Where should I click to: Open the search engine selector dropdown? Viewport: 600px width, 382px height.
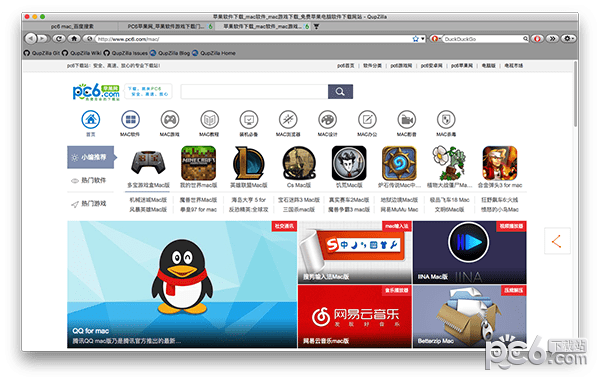click(436, 39)
